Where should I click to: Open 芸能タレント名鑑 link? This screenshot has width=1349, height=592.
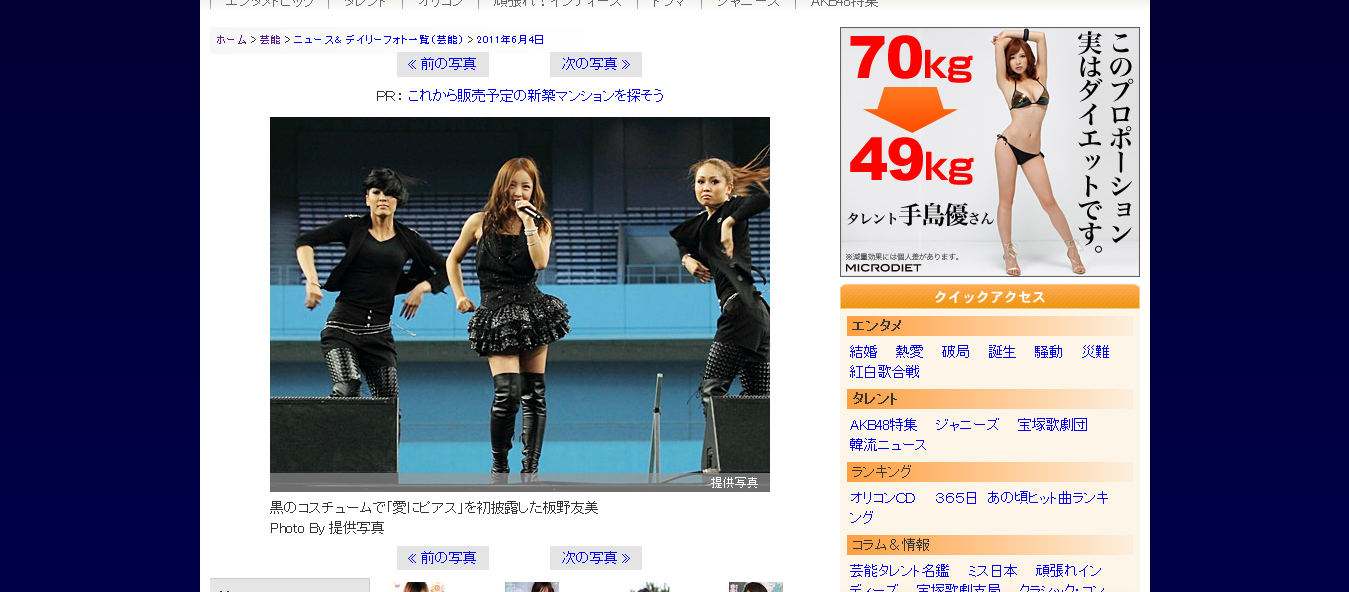(899, 571)
